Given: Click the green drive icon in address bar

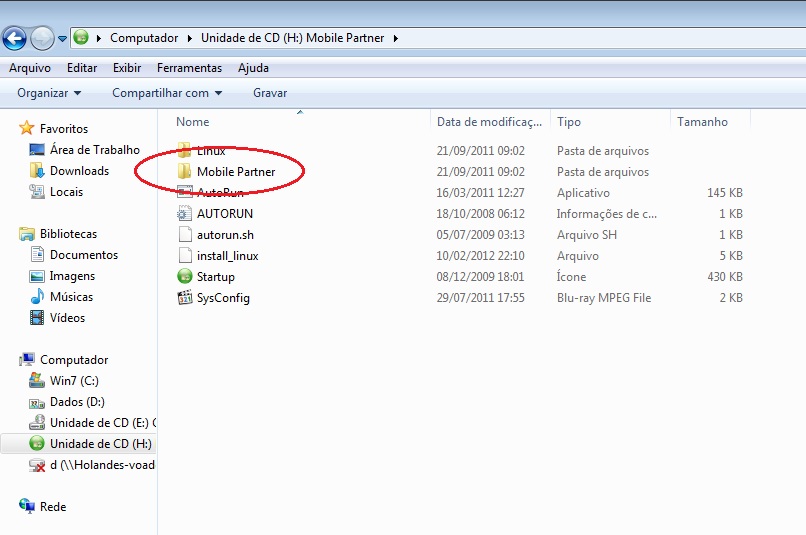Looking at the screenshot, I should pos(81,38).
